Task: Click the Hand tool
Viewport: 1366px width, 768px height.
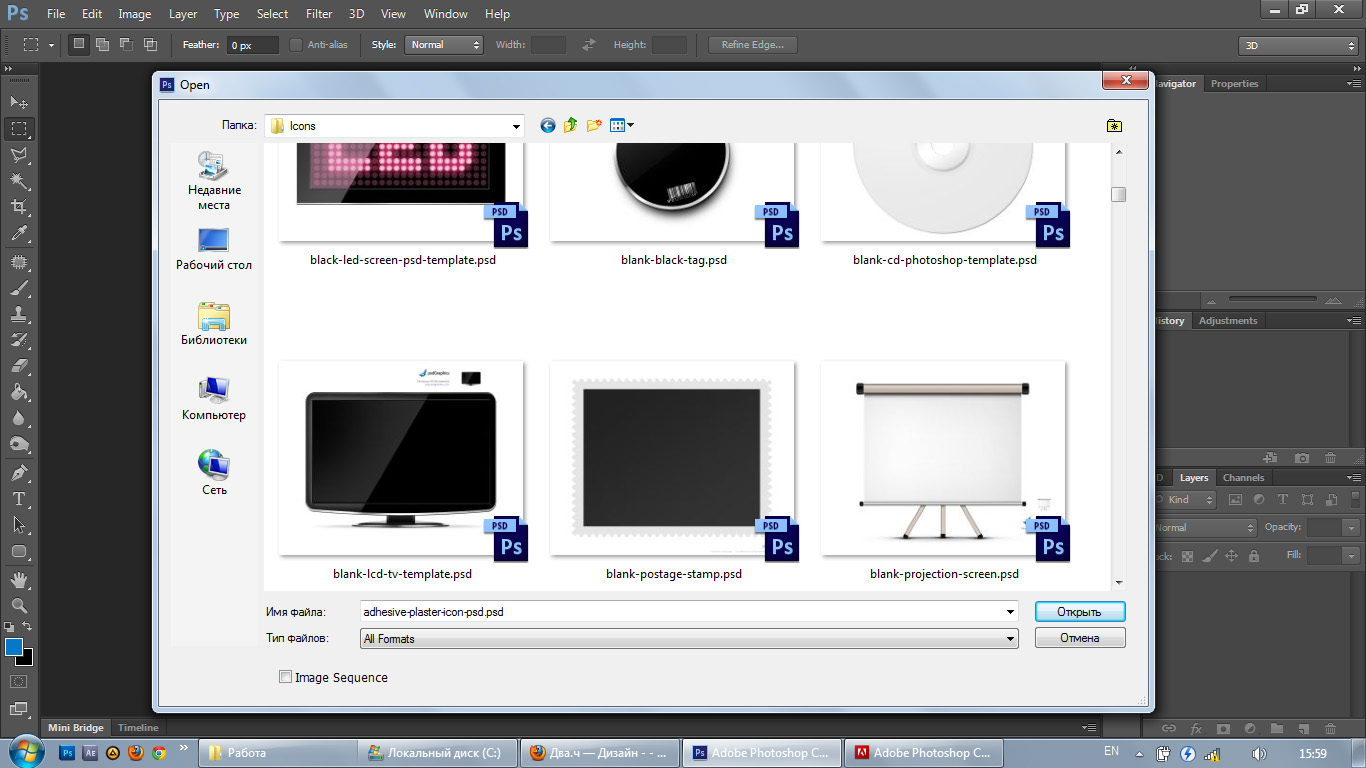Action: (19, 580)
